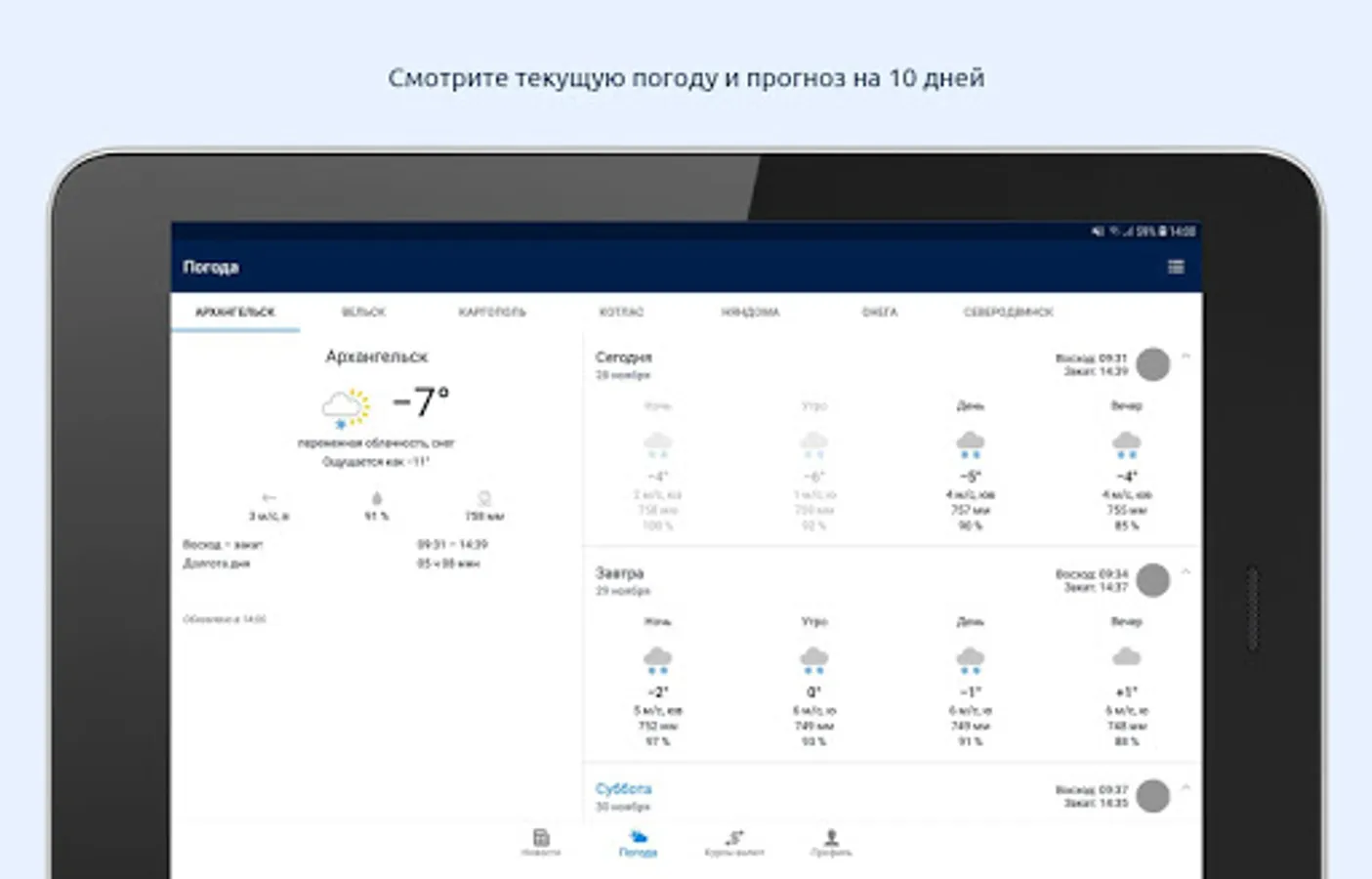Image resolution: width=1372 pixels, height=879 pixels.
Task: Click the Ощущается как −11° text
Action: click(x=376, y=462)
